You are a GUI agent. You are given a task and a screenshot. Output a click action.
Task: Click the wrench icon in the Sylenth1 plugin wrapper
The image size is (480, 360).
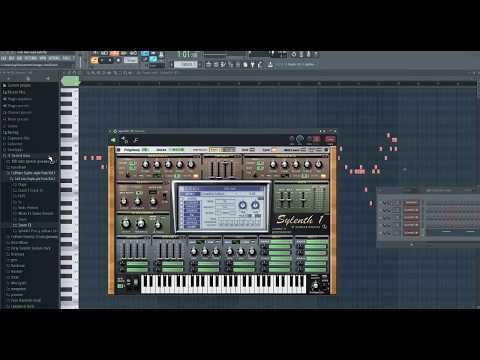tap(135, 140)
